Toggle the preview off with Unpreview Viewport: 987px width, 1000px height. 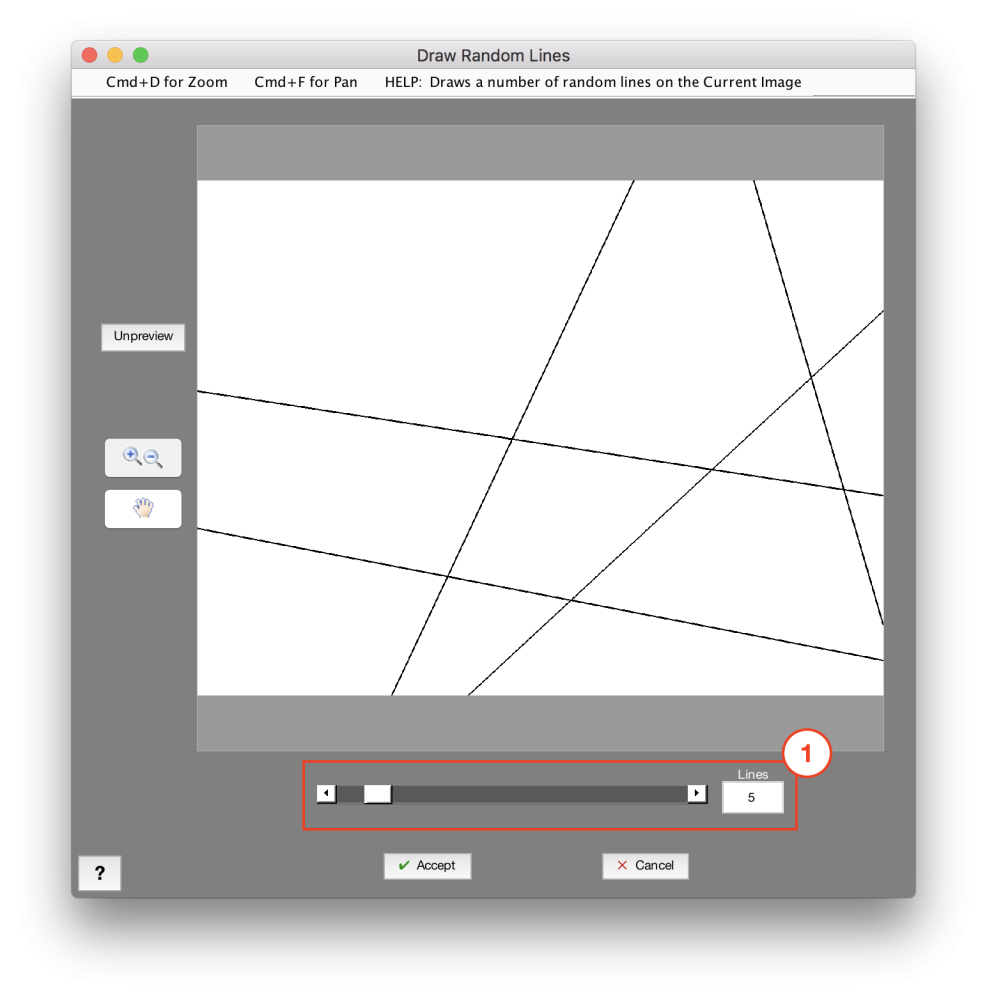pos(142,337)
